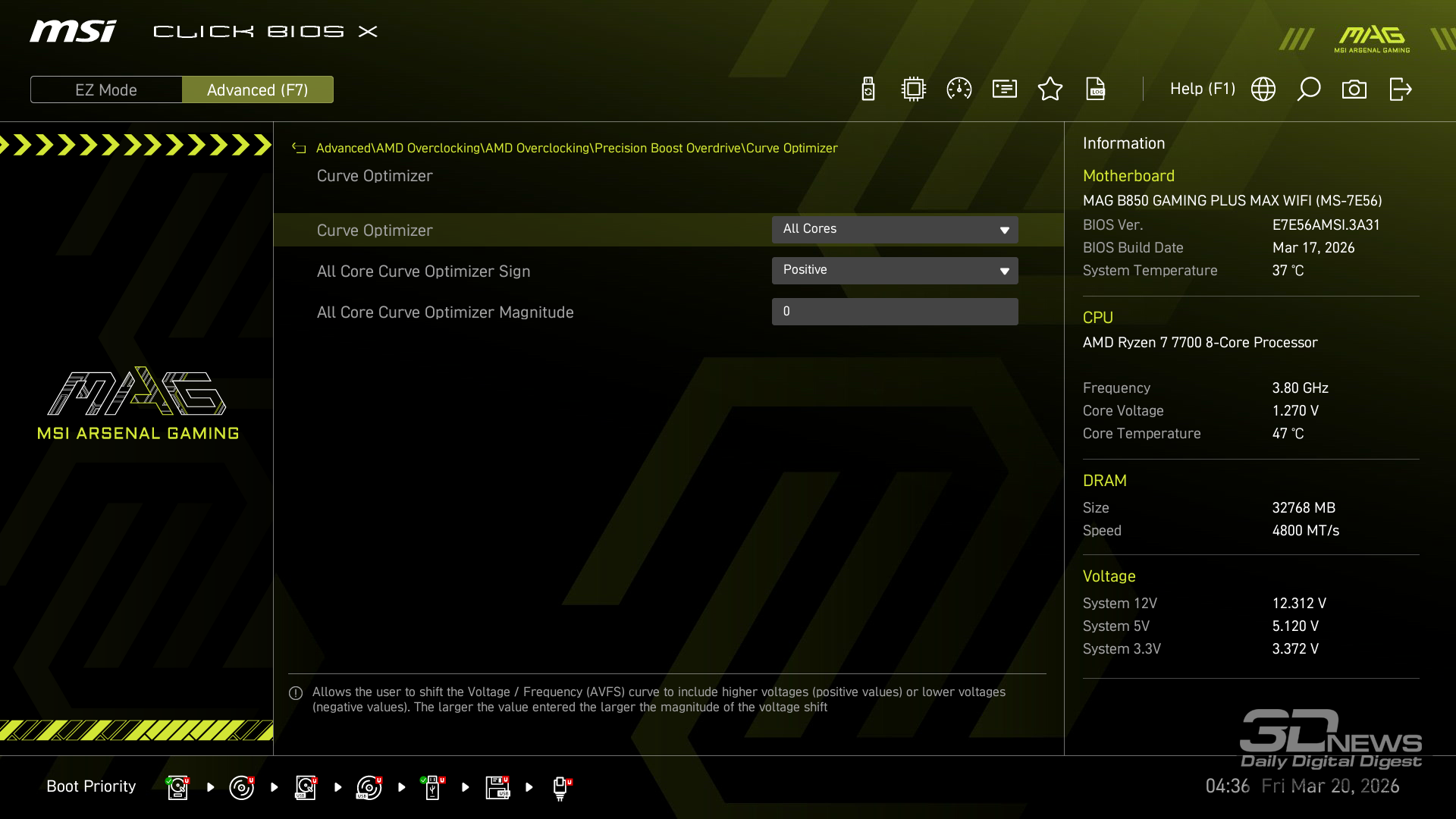The image size is (1456, 819).
Task: Click the CPU chip icon
Action: [x=914, y=89]
